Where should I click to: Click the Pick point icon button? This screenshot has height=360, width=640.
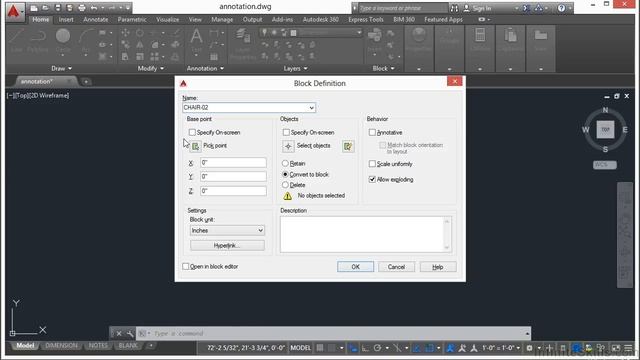click(196, 146)
